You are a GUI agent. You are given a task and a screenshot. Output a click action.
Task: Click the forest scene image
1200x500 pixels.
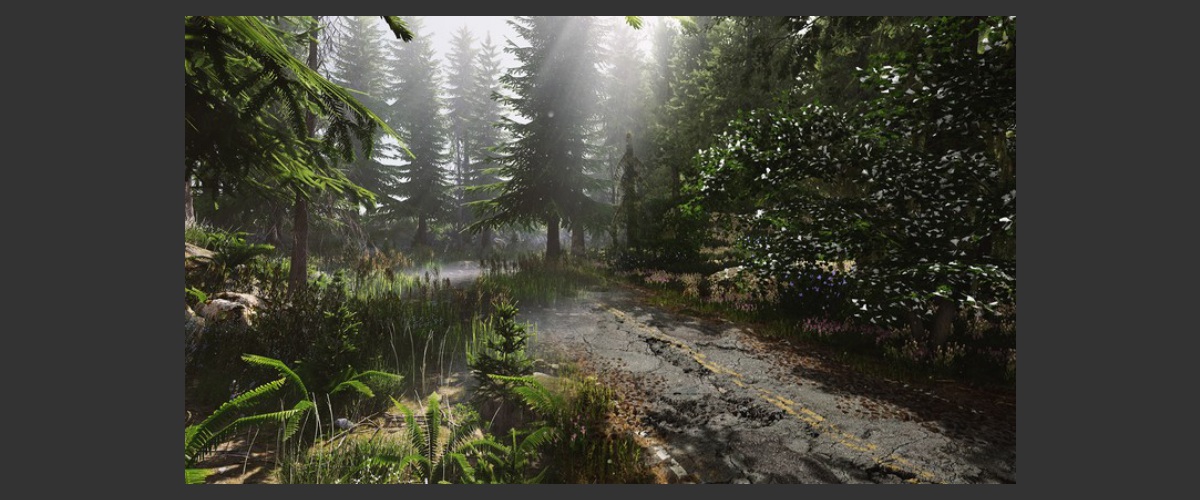tap(600, 250)
